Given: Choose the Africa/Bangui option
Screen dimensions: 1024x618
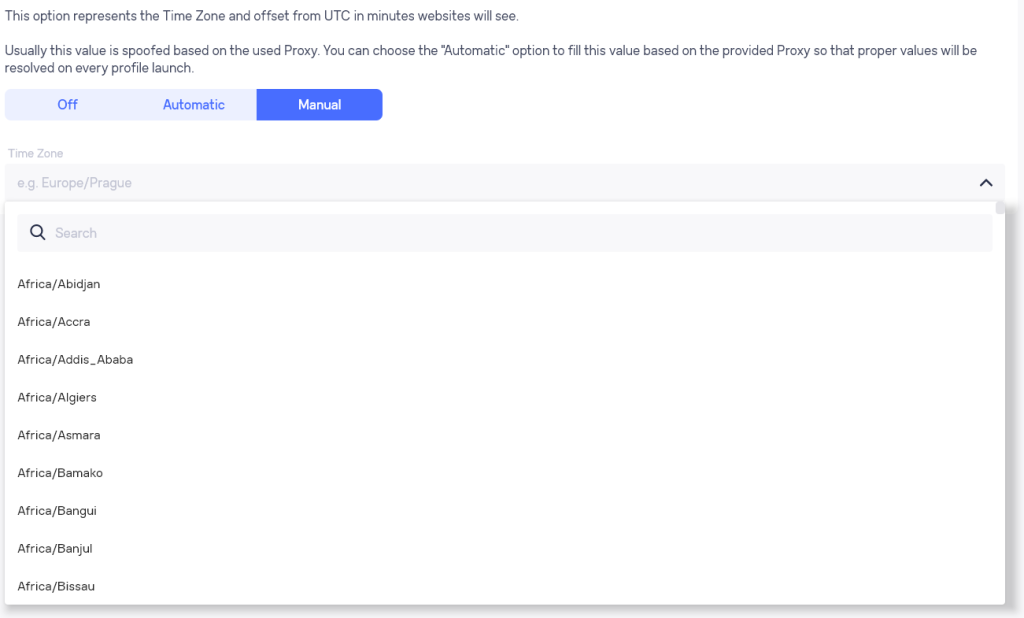Looking at the screenshot, I should coord(504,511).
